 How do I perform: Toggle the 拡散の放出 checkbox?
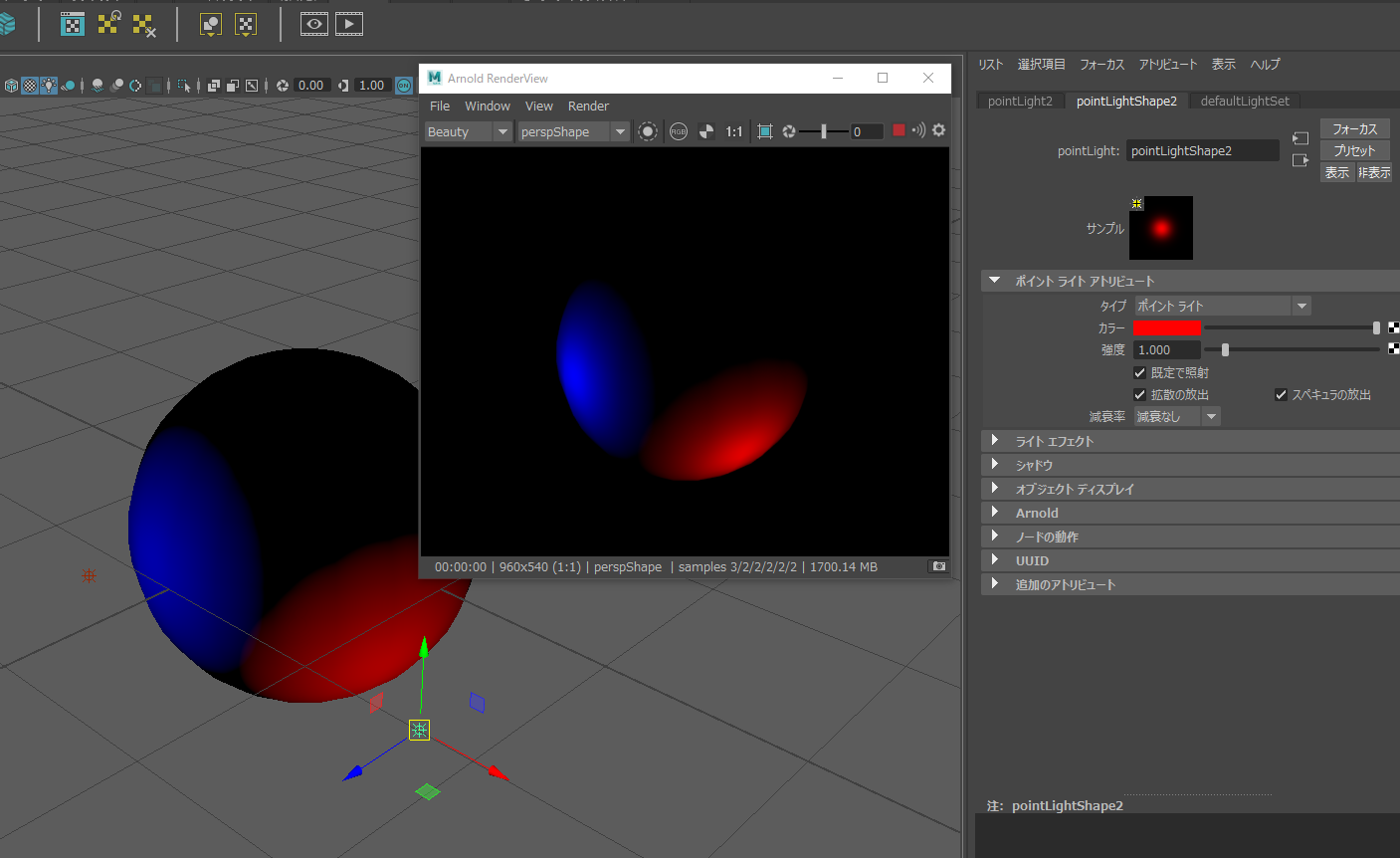(1140, 394)
